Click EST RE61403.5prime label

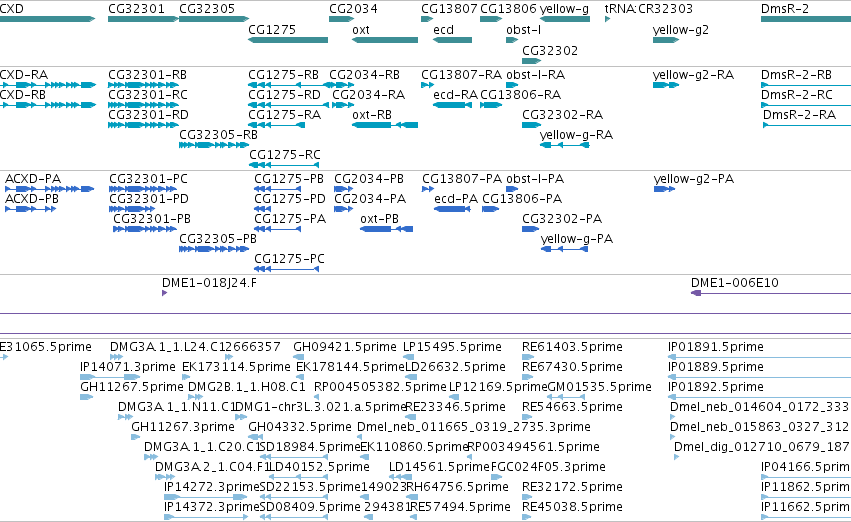(x=572, y=347)
